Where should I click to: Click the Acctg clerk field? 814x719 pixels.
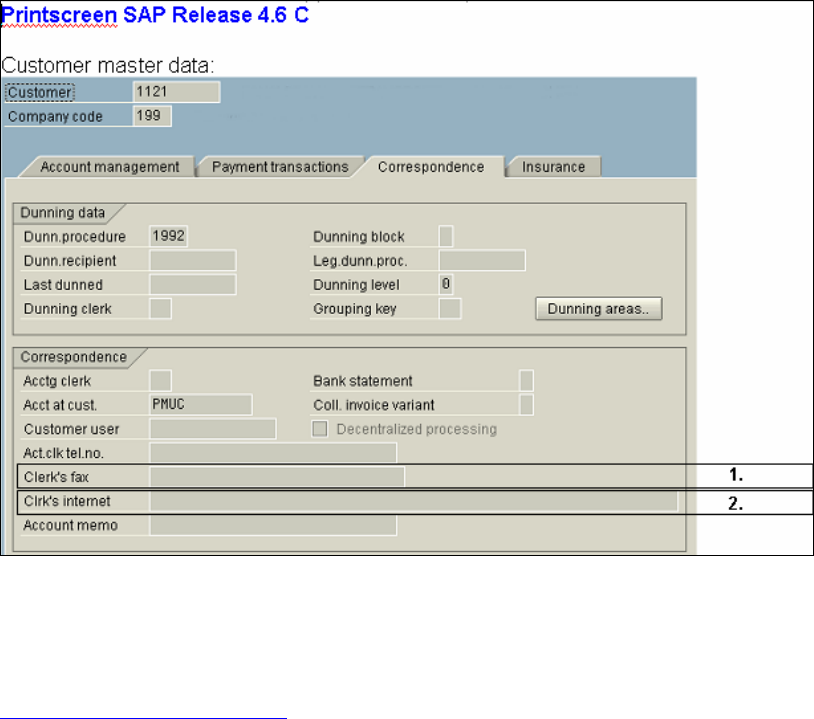160,381
